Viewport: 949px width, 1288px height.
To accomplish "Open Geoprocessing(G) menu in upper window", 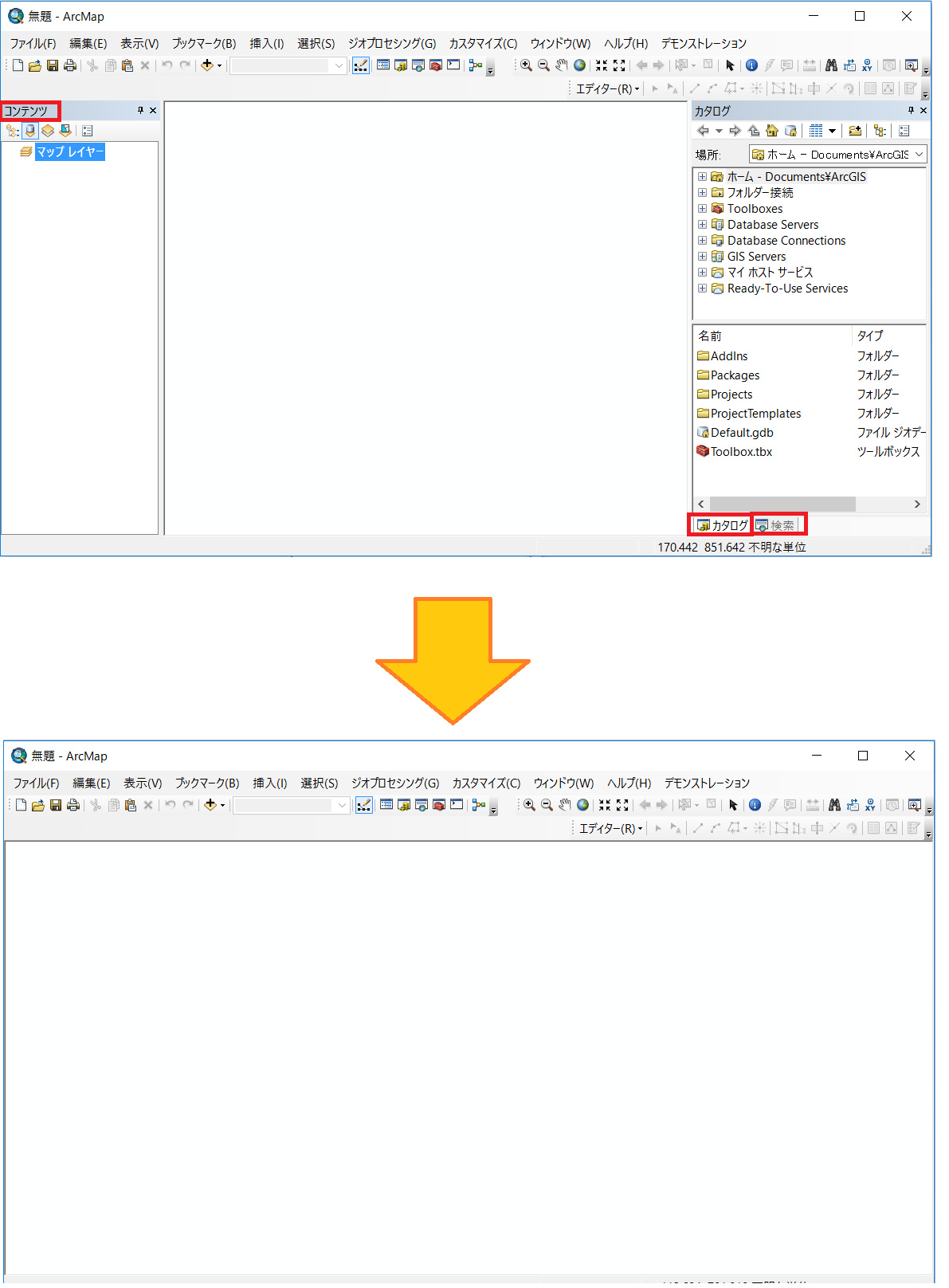I will 392,43.
